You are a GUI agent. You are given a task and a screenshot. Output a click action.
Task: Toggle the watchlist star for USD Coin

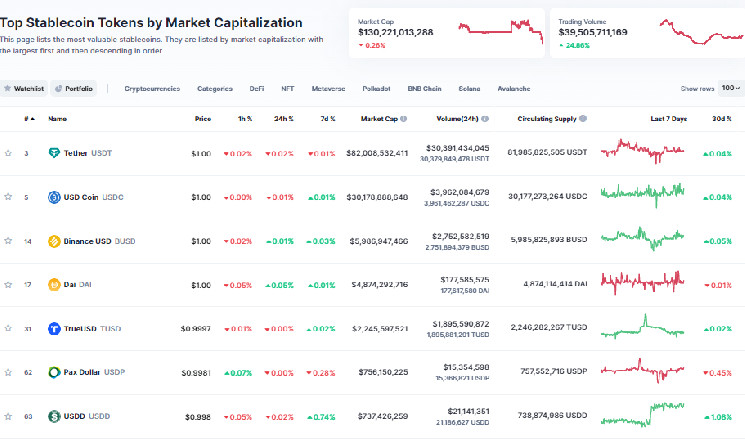tap(9, 197)
